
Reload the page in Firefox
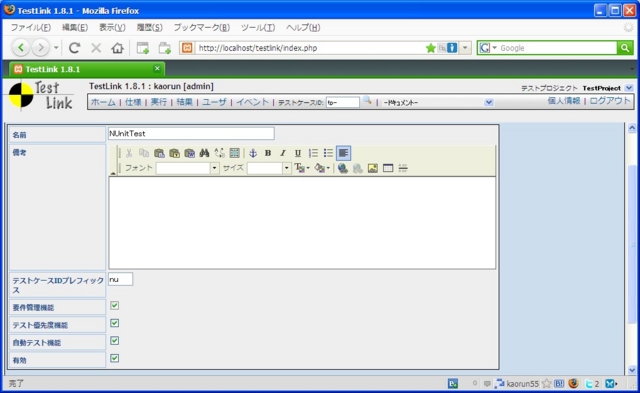[74, 48]
